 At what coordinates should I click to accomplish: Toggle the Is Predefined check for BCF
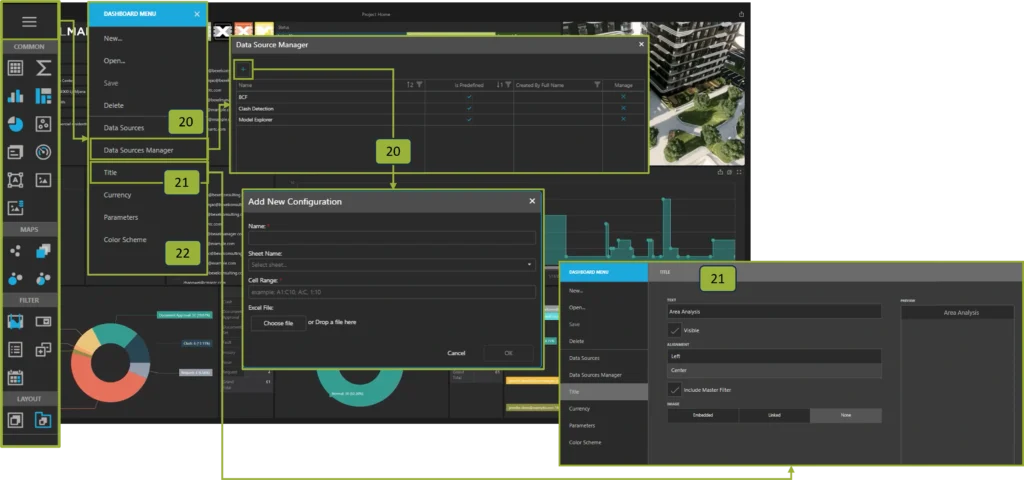click(x=469, y=97)
